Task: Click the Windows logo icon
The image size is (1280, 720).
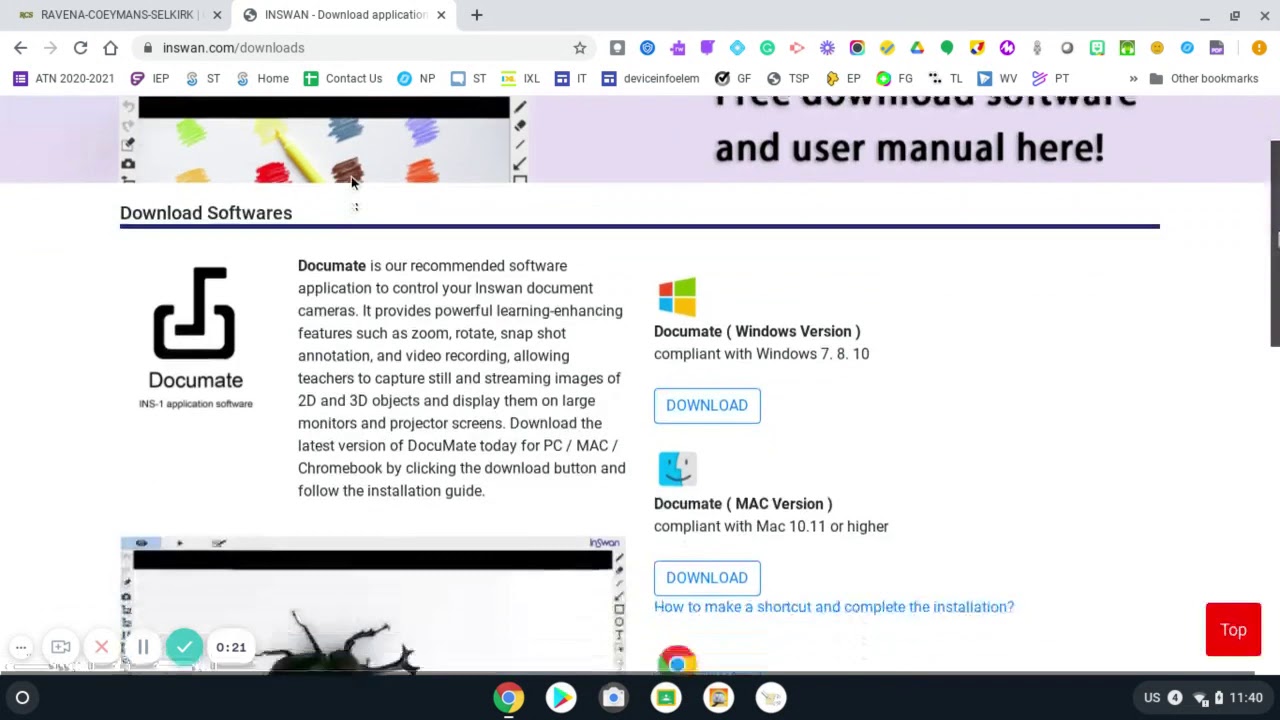Action: [677, 297]
